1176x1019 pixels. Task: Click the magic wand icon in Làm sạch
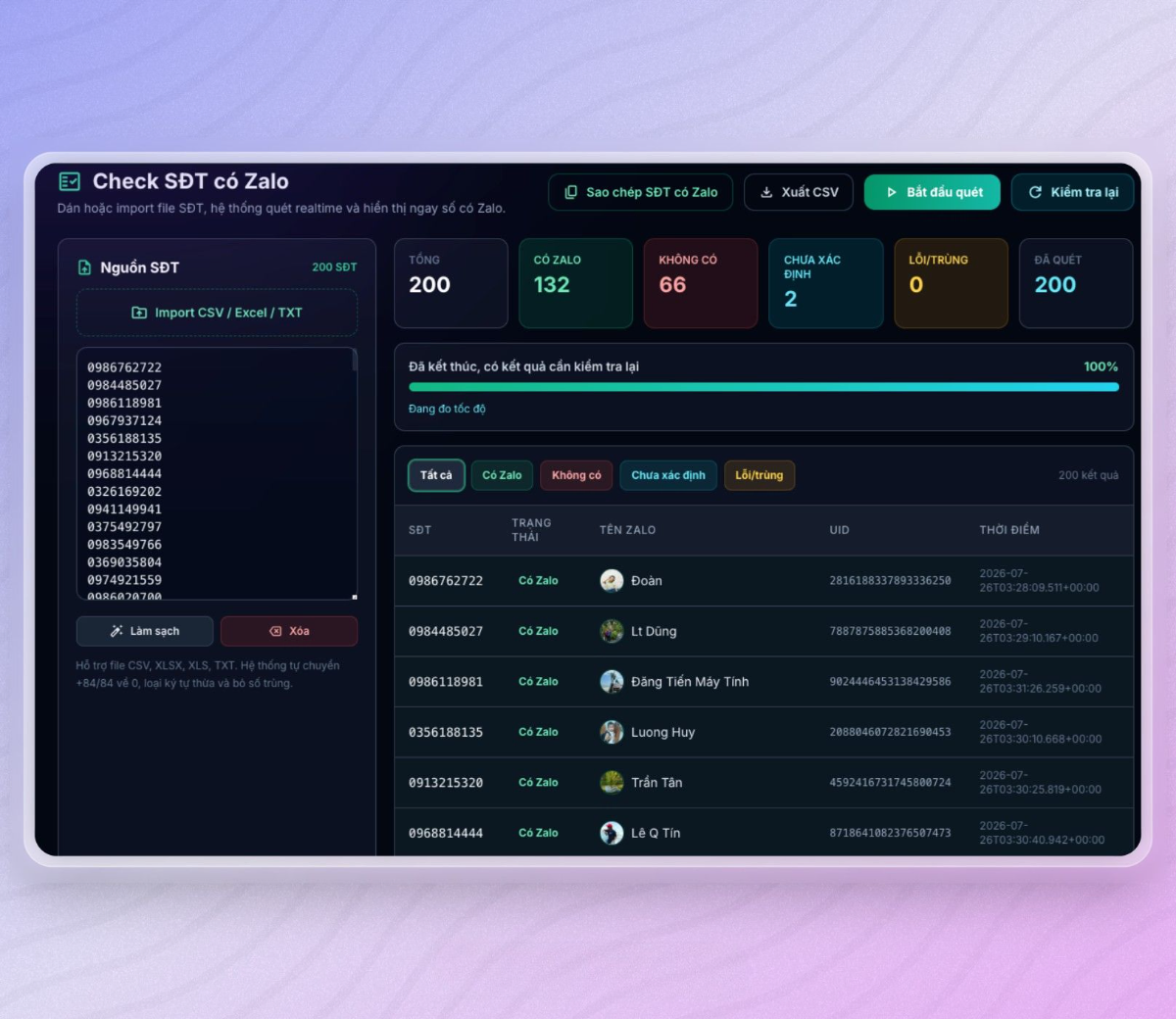click(117, 631)
